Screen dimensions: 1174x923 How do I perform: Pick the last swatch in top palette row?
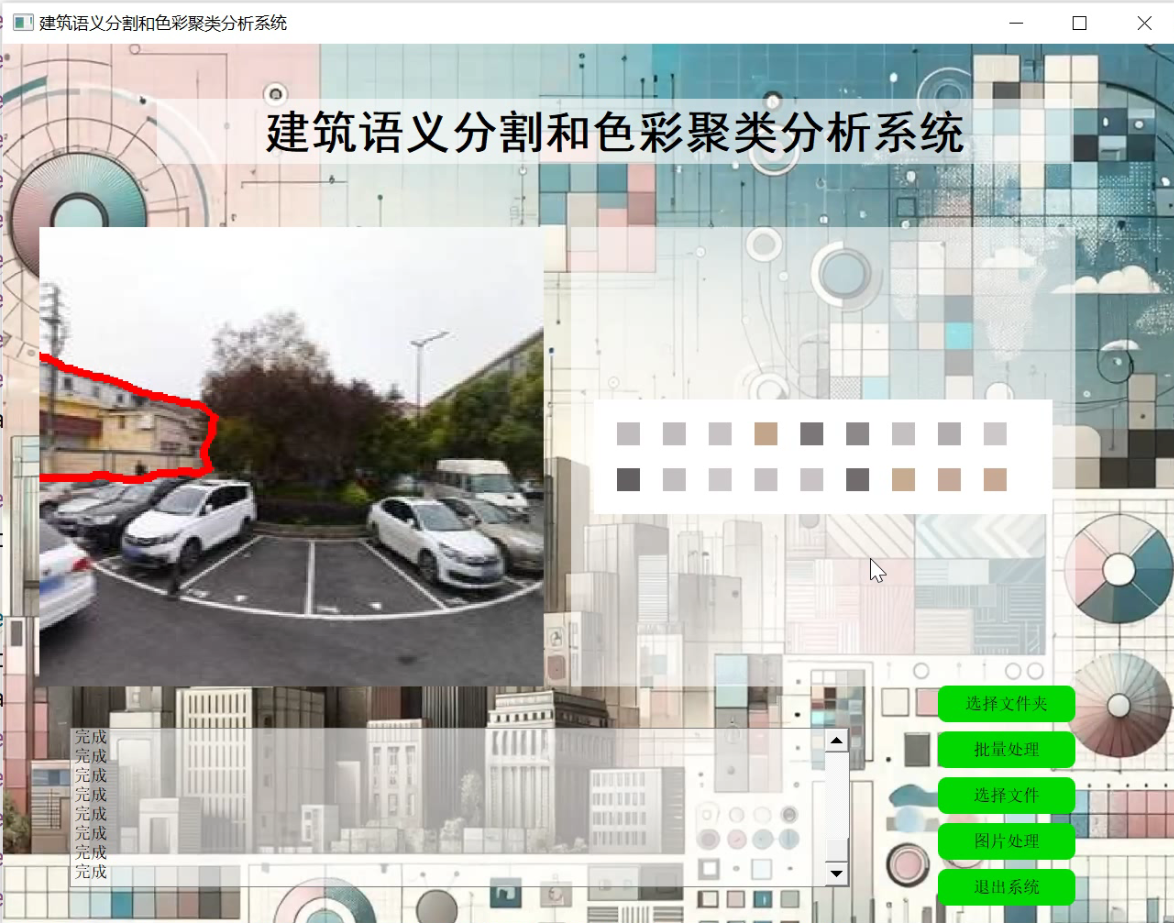(x=995, y=433)
